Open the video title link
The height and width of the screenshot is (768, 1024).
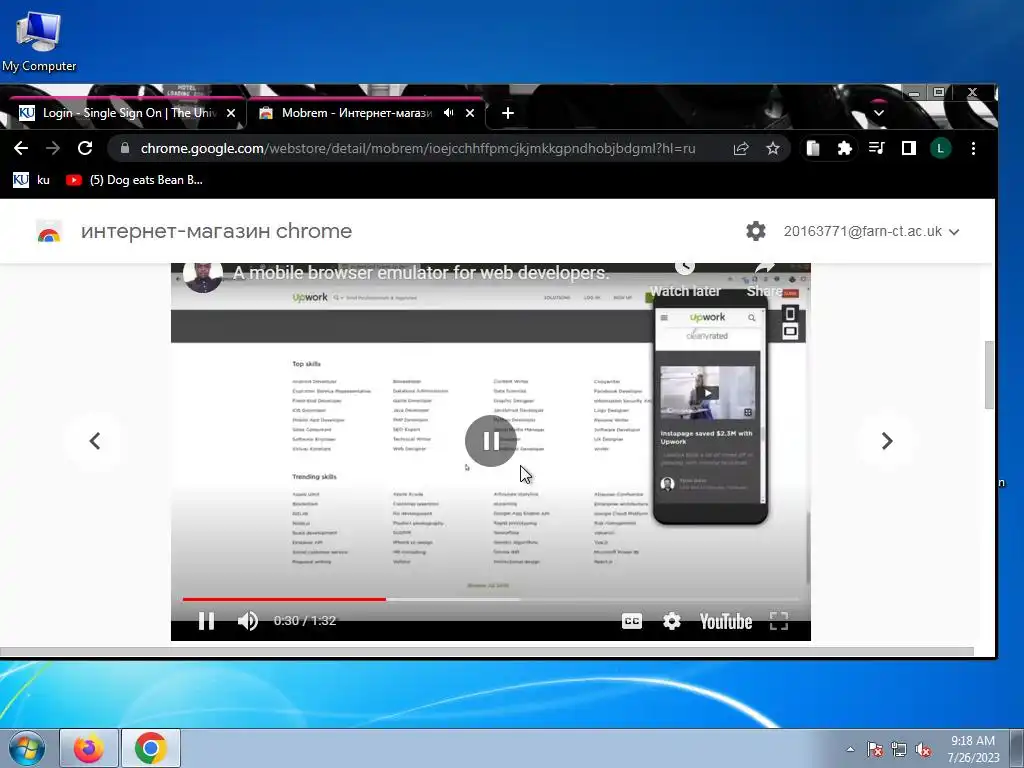tap(421, 273)
